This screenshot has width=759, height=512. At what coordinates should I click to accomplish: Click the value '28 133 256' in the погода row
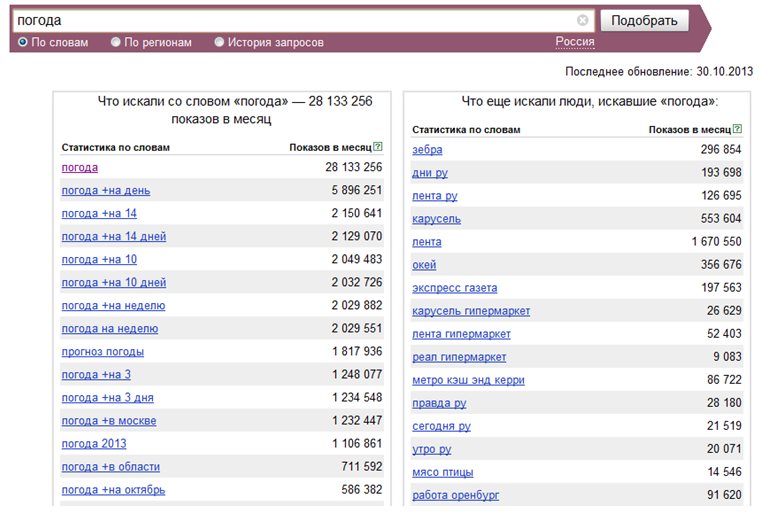point(353,167)
